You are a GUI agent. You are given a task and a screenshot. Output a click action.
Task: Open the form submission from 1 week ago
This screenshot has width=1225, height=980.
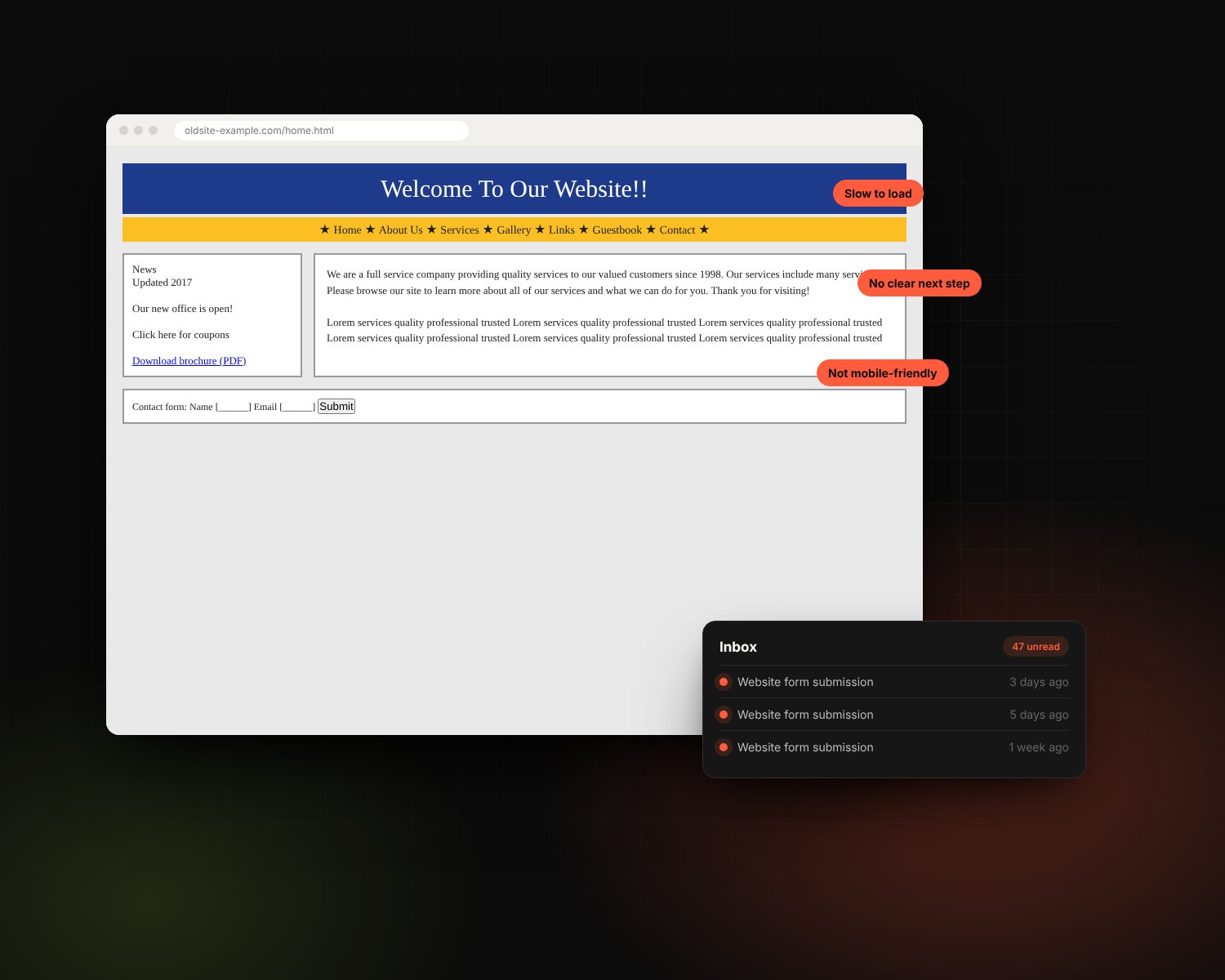pos(894,747)
